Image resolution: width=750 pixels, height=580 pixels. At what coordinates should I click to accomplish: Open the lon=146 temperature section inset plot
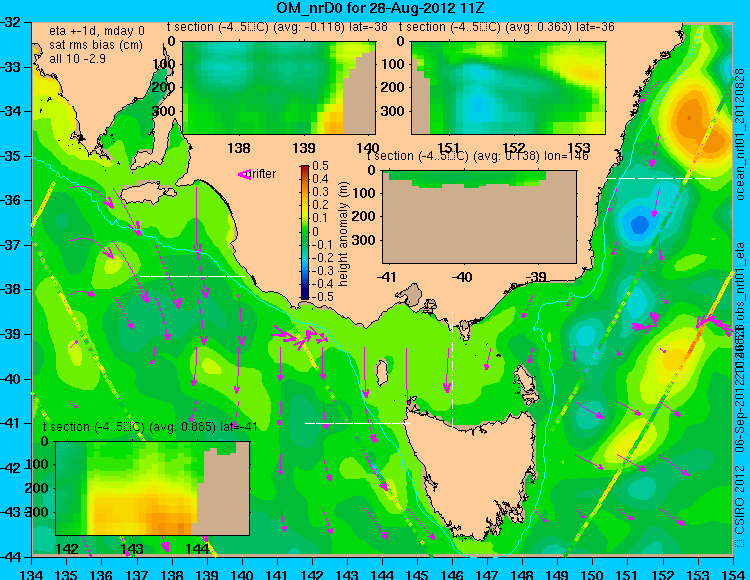click(479, 217)
